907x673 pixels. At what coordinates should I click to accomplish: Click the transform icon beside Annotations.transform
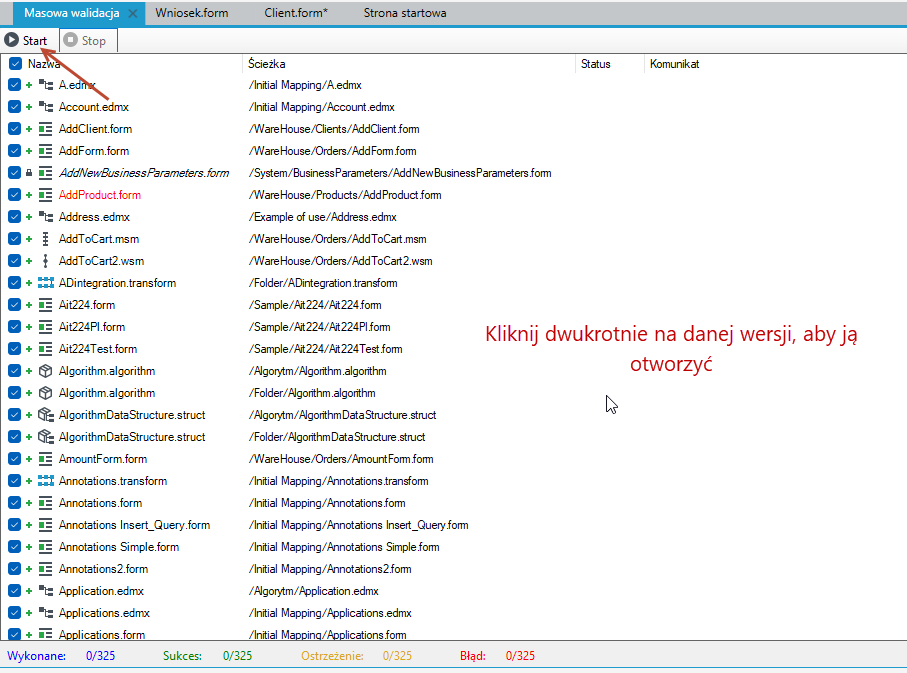coord(46,481)
